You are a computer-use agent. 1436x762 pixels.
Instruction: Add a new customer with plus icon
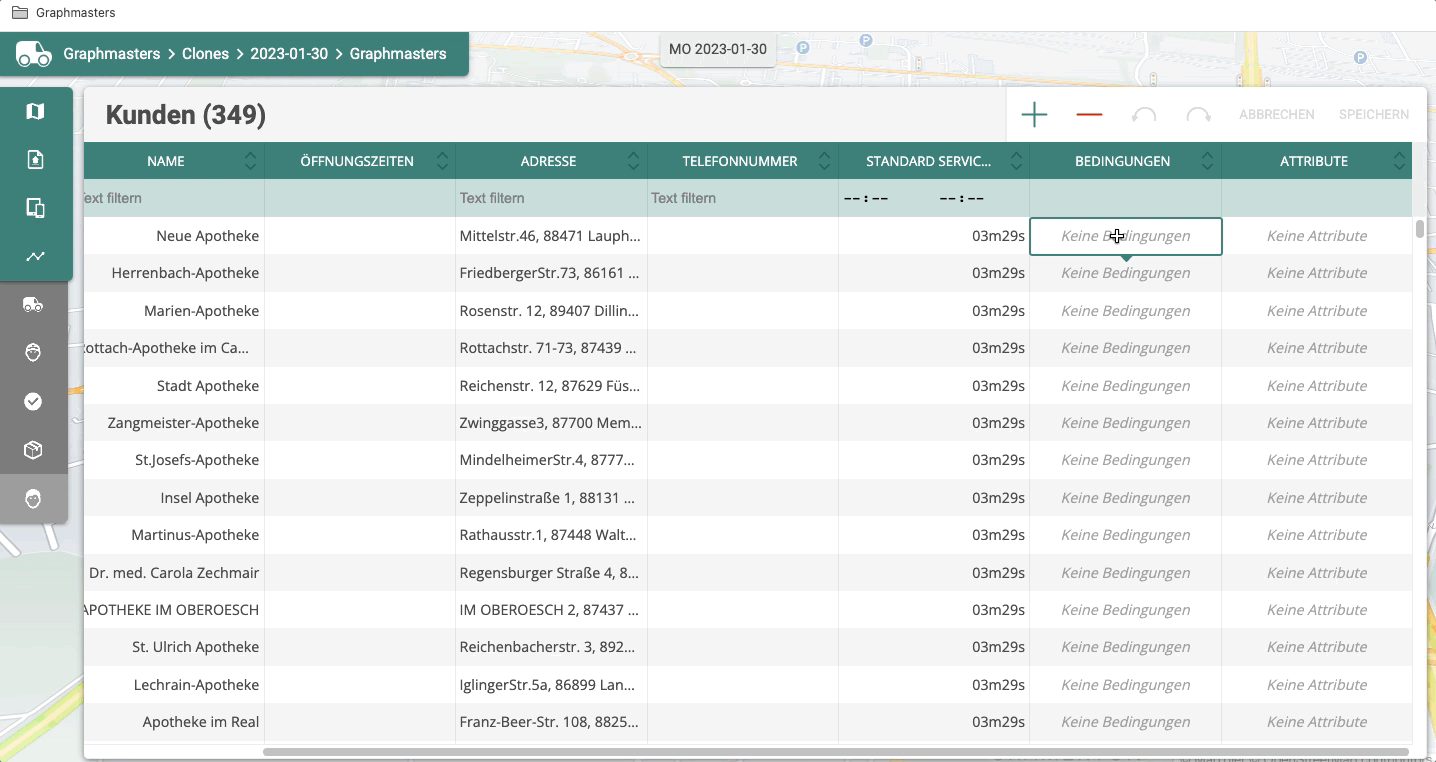click(x=1034, y=115)
